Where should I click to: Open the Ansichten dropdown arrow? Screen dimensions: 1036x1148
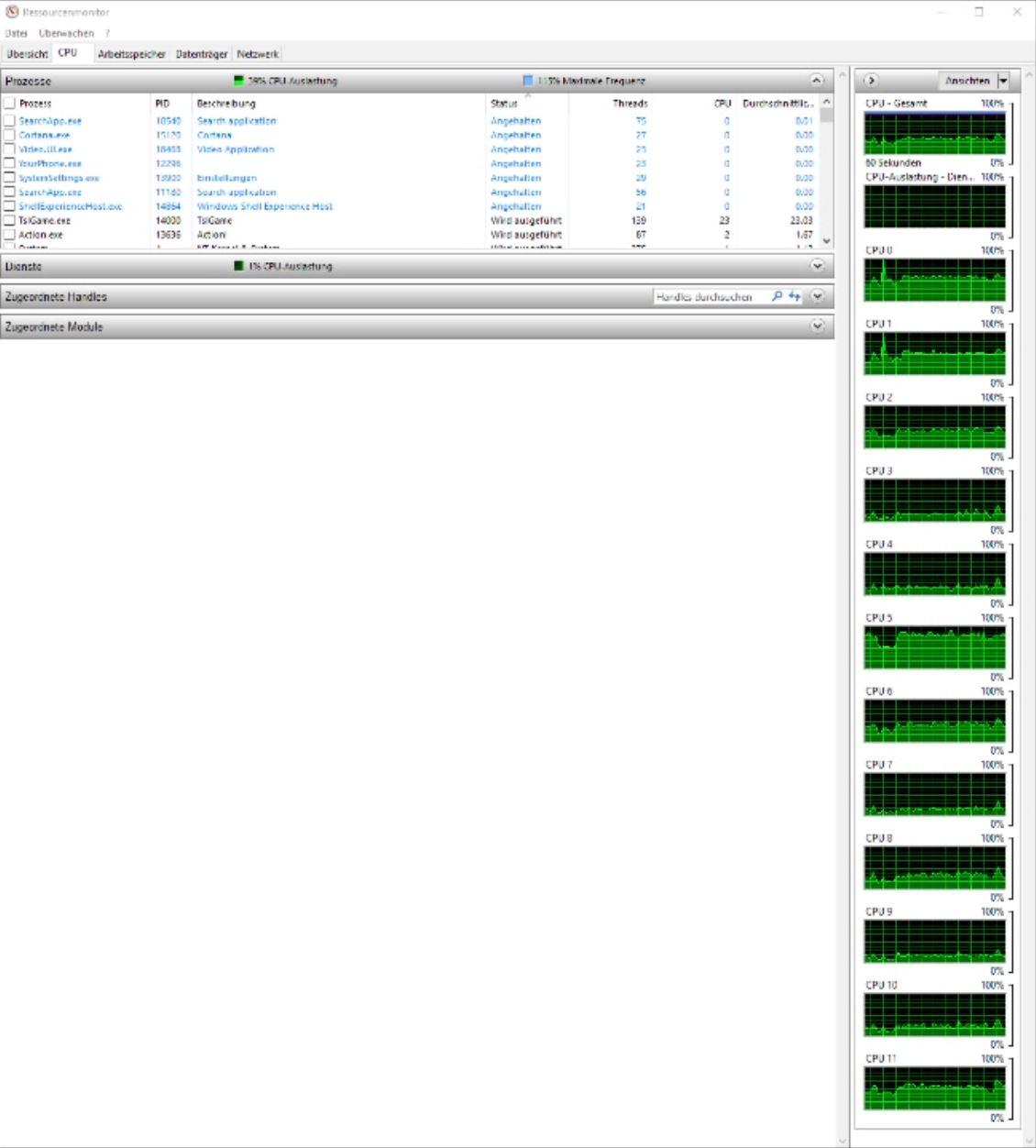[x=1003, y=81]
